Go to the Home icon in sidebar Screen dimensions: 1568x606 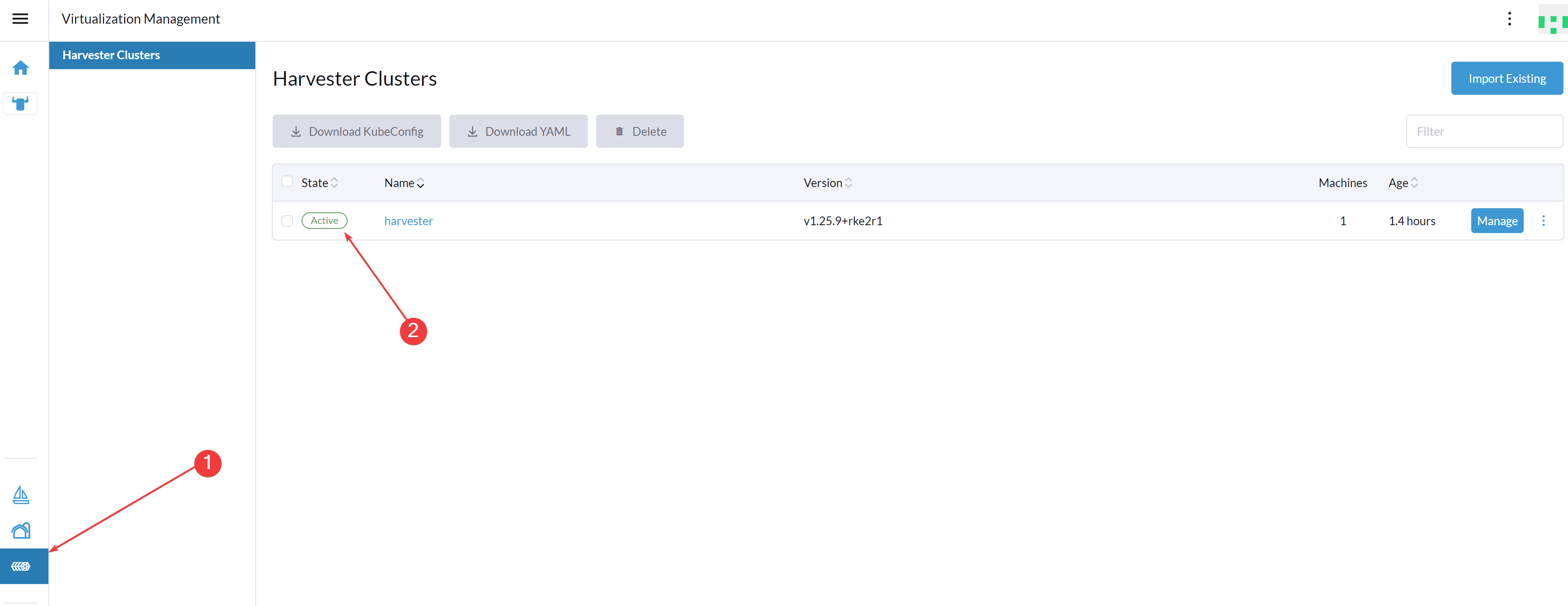[21, 67]
